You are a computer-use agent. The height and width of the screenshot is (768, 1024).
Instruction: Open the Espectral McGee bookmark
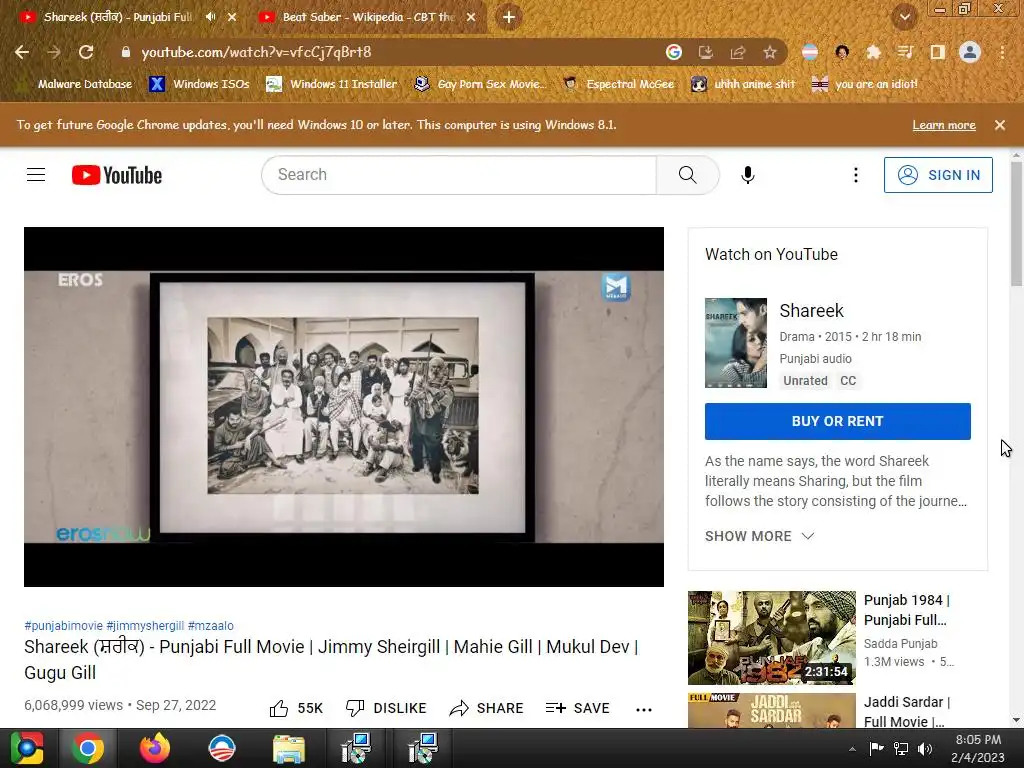point(618,84)
